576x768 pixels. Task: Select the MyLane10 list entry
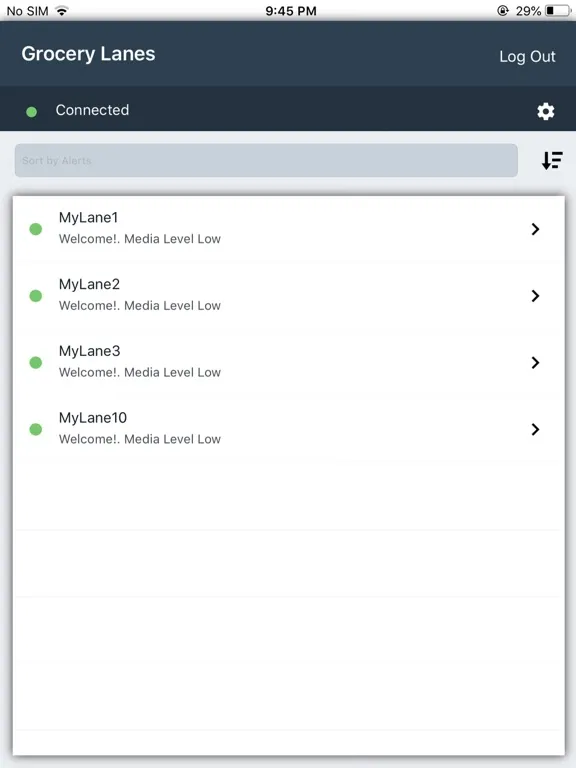coord(288,429)
